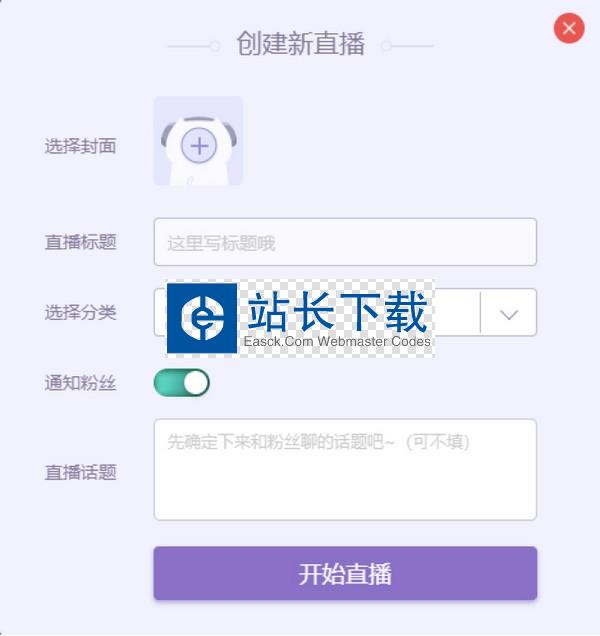Click the plus icon to add cover
Screen dimensions: 600x636
[x=199, y=145]
